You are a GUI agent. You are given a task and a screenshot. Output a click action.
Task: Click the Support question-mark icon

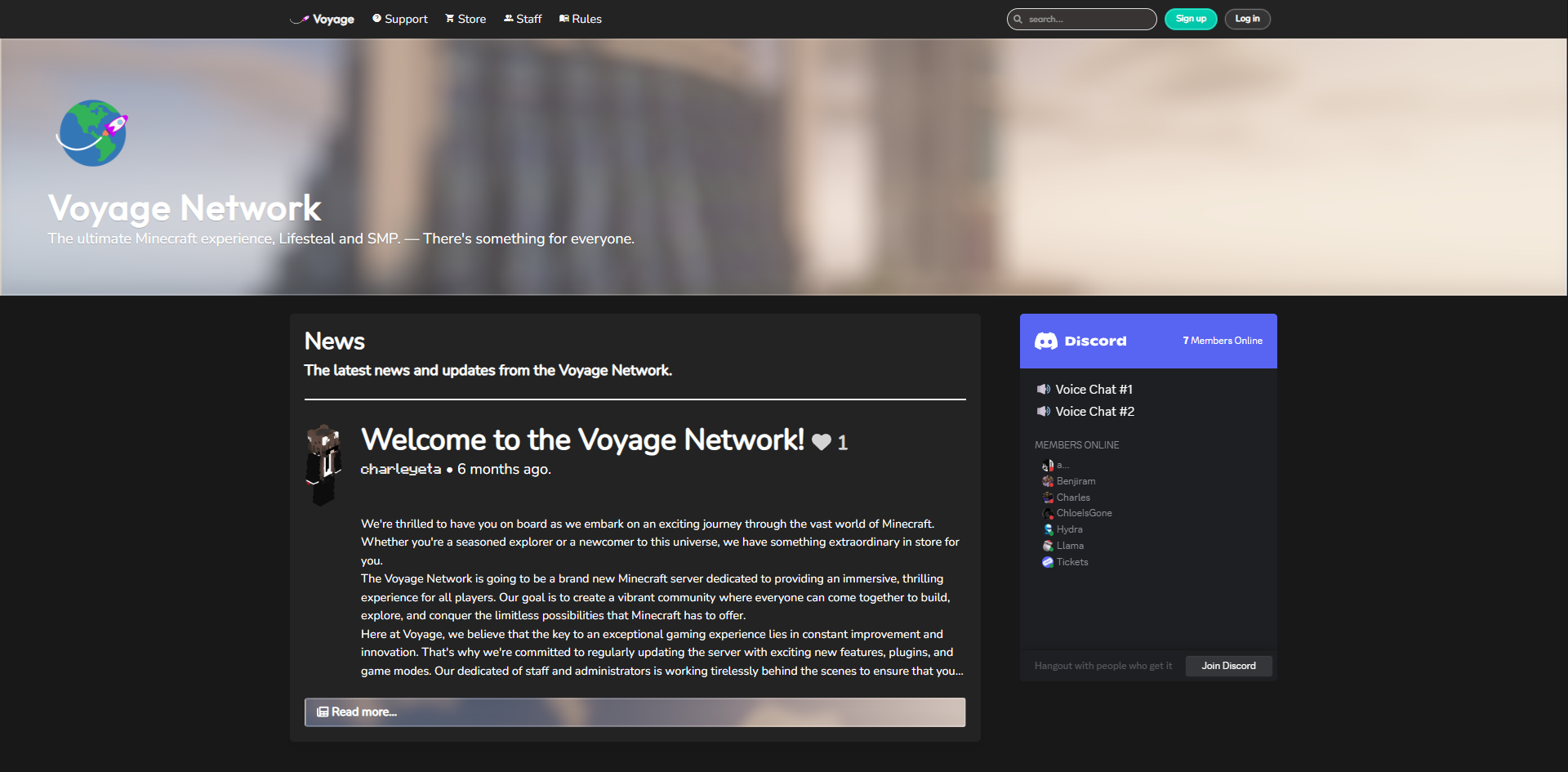click(376, 18)
